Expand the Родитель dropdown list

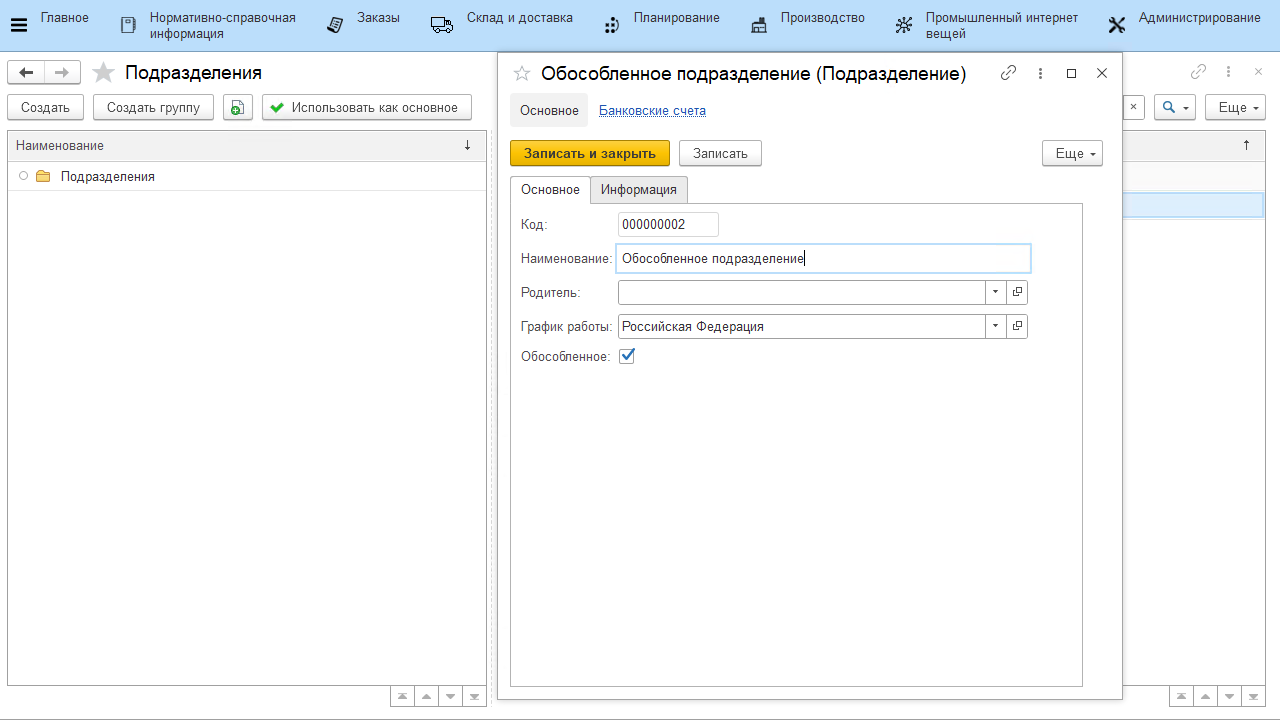995,292
